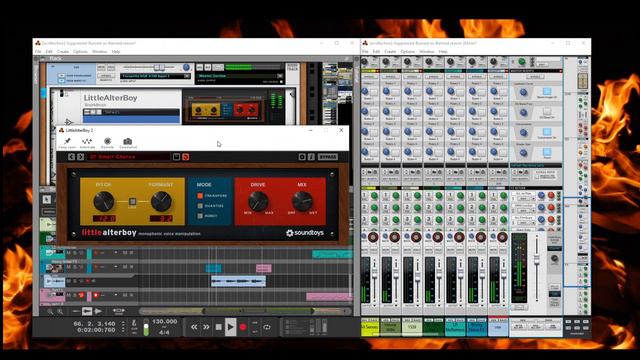Click the pitch value display reading 12.0
The width and height of the screenshot is (640, 360).
[104, 219]
